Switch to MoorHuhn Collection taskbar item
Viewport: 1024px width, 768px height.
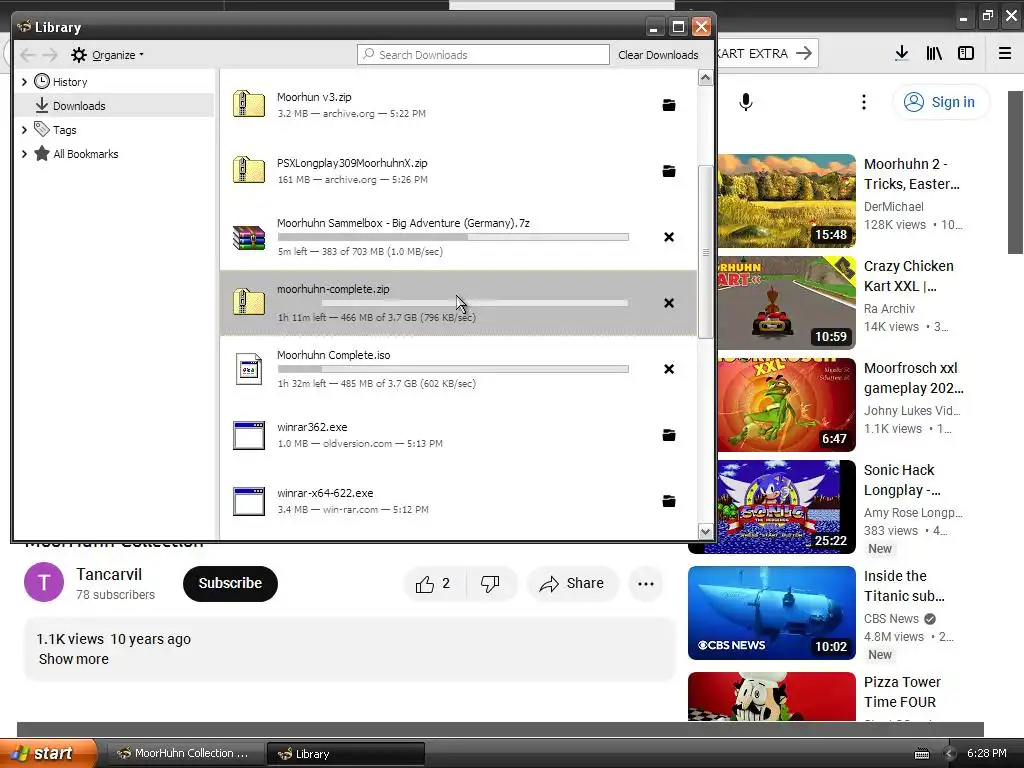[184, 753]
